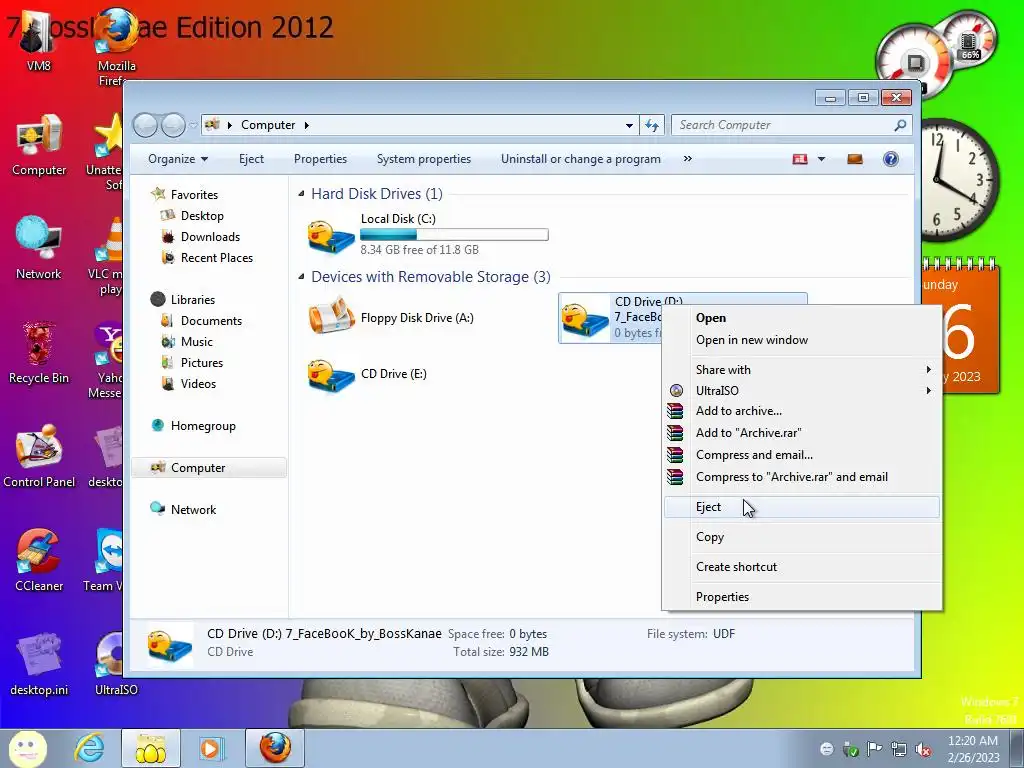Click the Change your view icon

[x=800, y=159]
